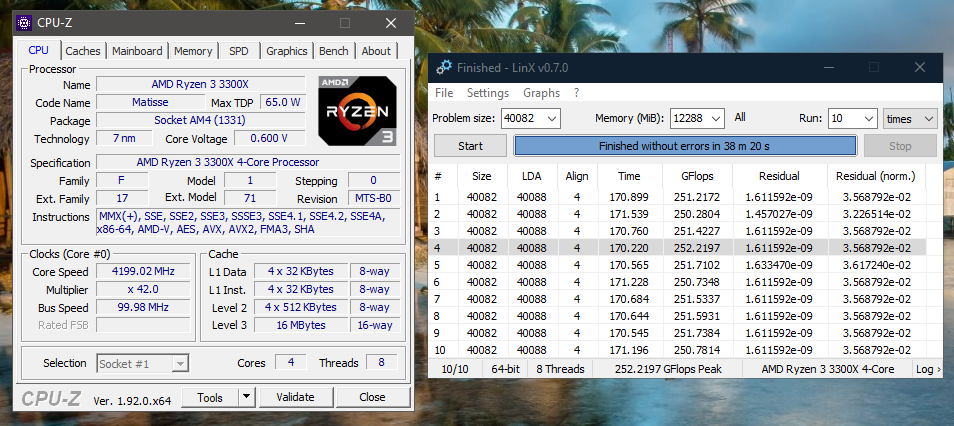The width and height of the screenshot is (954, 426).
Task: Select run row 3 with 251.4227 GFlops
Action: pyautogui.click(x=678, y=231)
